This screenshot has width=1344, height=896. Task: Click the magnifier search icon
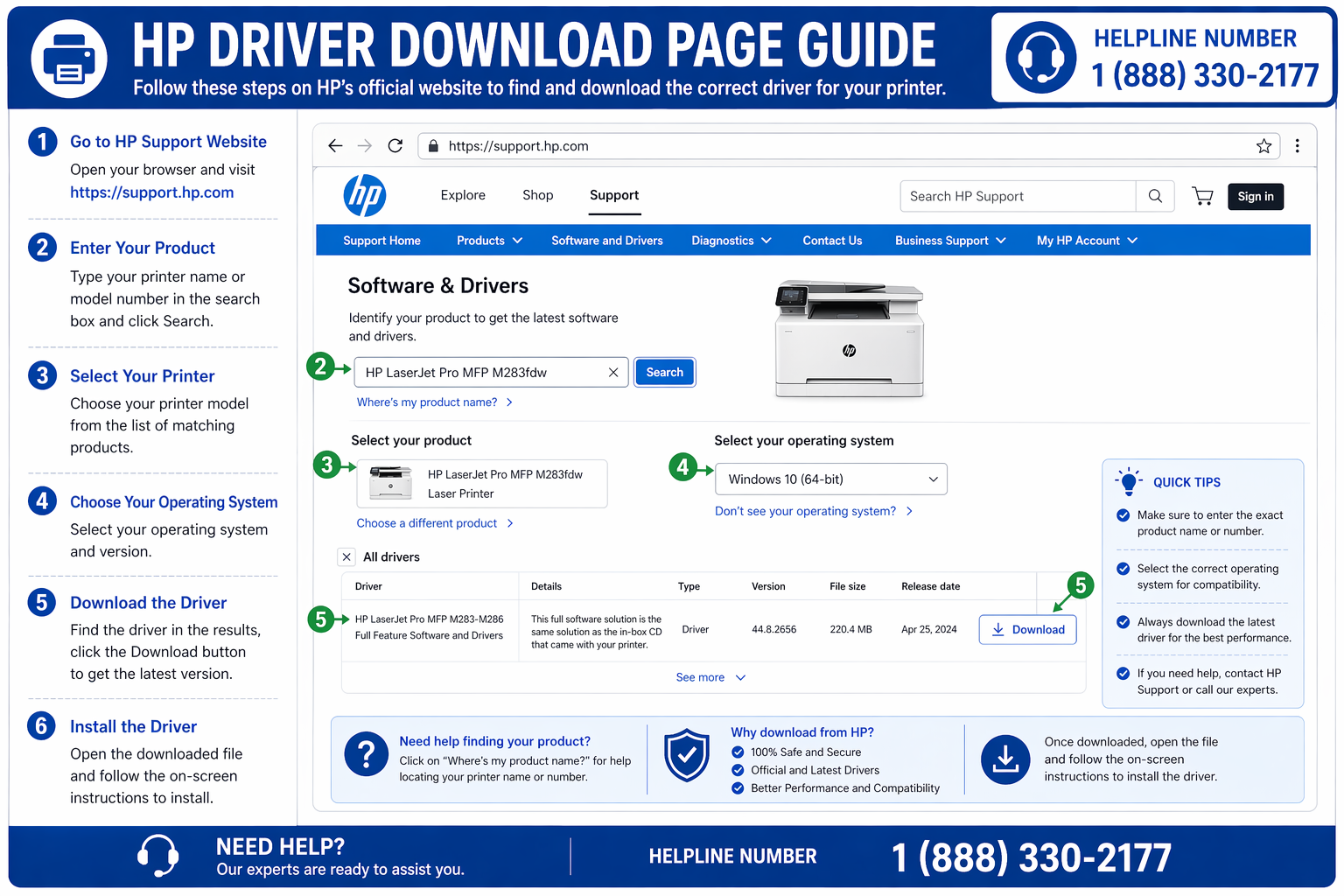[x=1155, y=196]
